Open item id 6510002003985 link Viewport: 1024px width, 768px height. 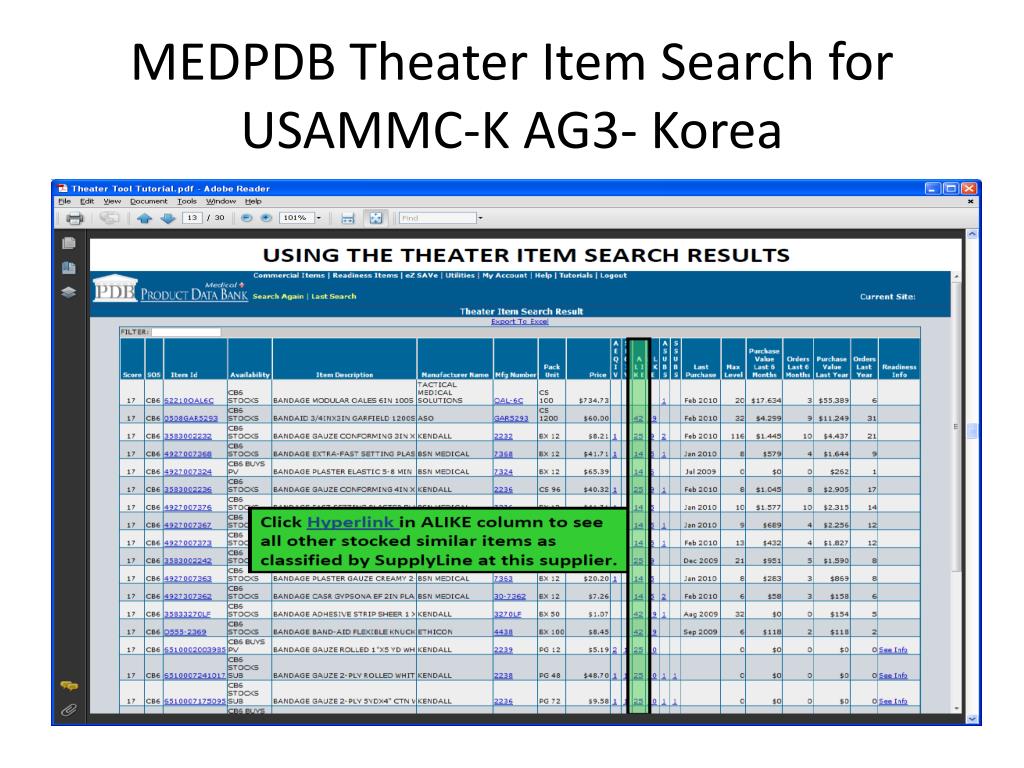(194, 650)
